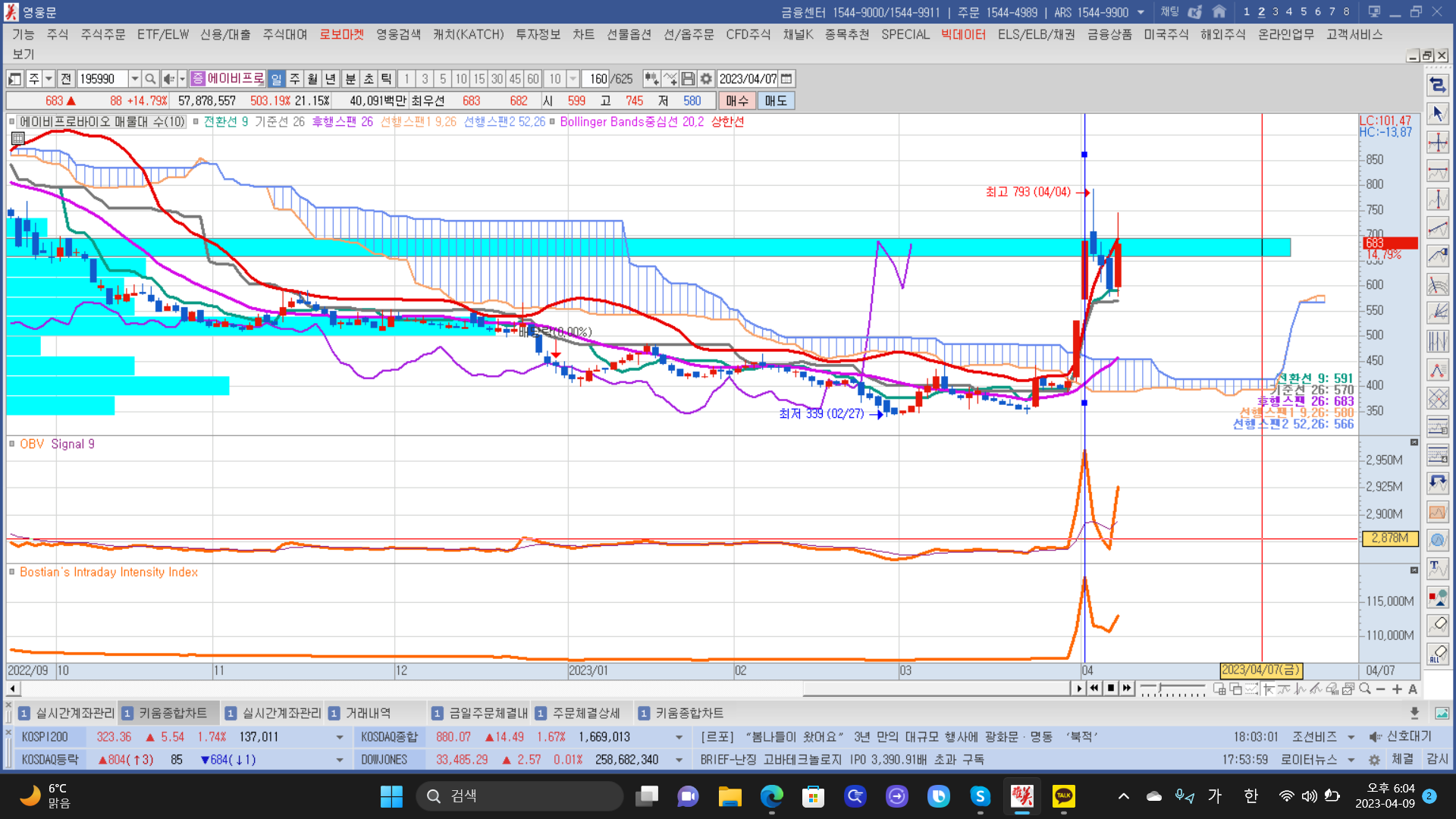1456x819 pixels.
Task: Open the 주식주문 menu
Action: point(103,34)
